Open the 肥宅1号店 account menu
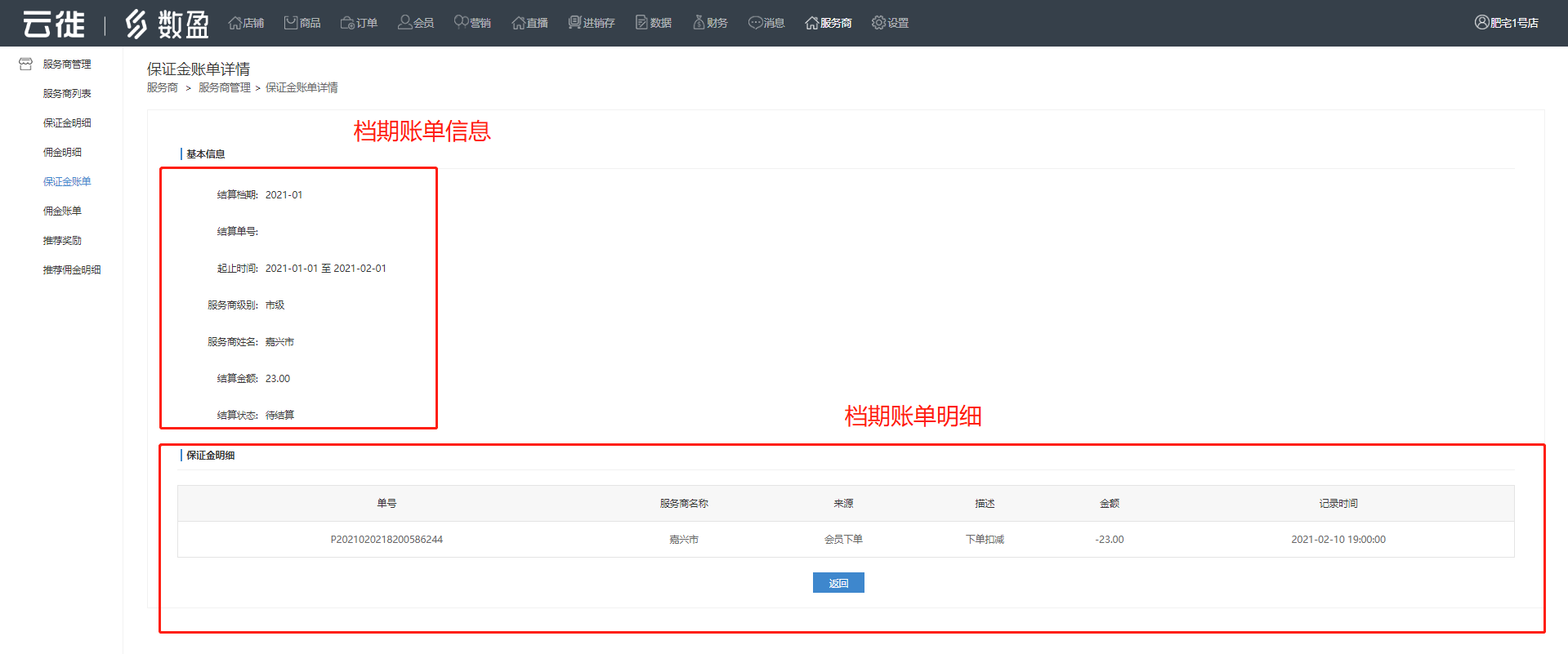 pos(1506,23)
